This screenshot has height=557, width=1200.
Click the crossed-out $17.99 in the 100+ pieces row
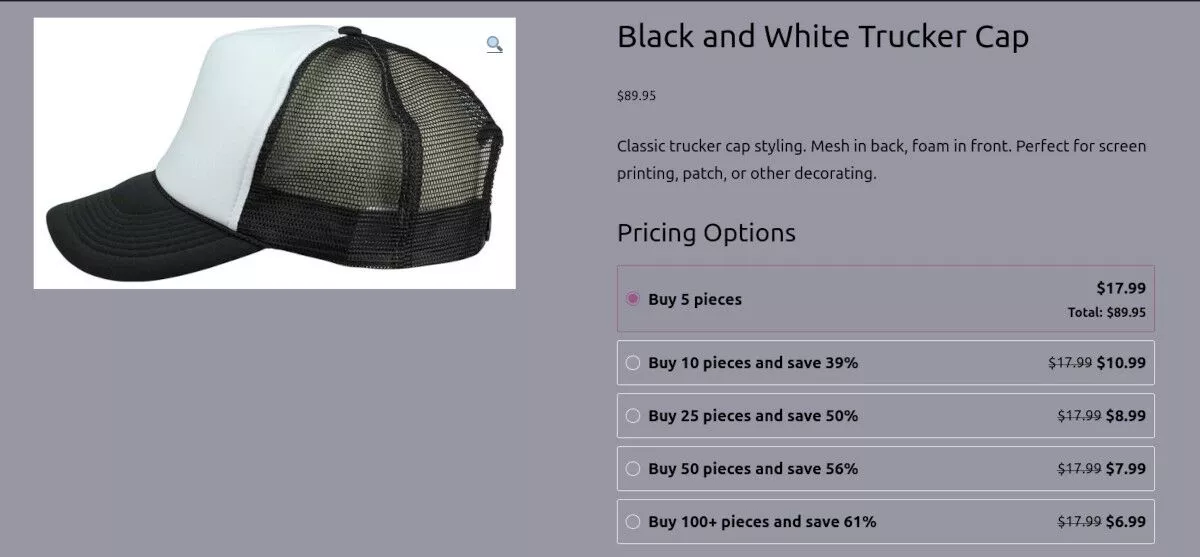point(1079,522)
